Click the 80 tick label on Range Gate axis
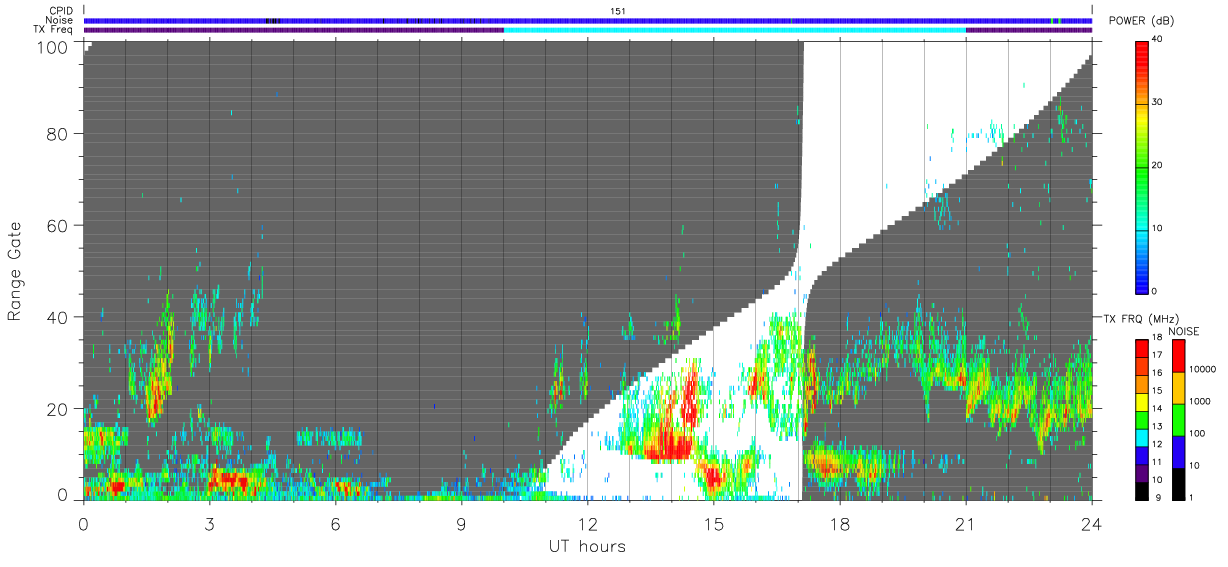This screenshot has height=567, width=1228. click(56, 133)
